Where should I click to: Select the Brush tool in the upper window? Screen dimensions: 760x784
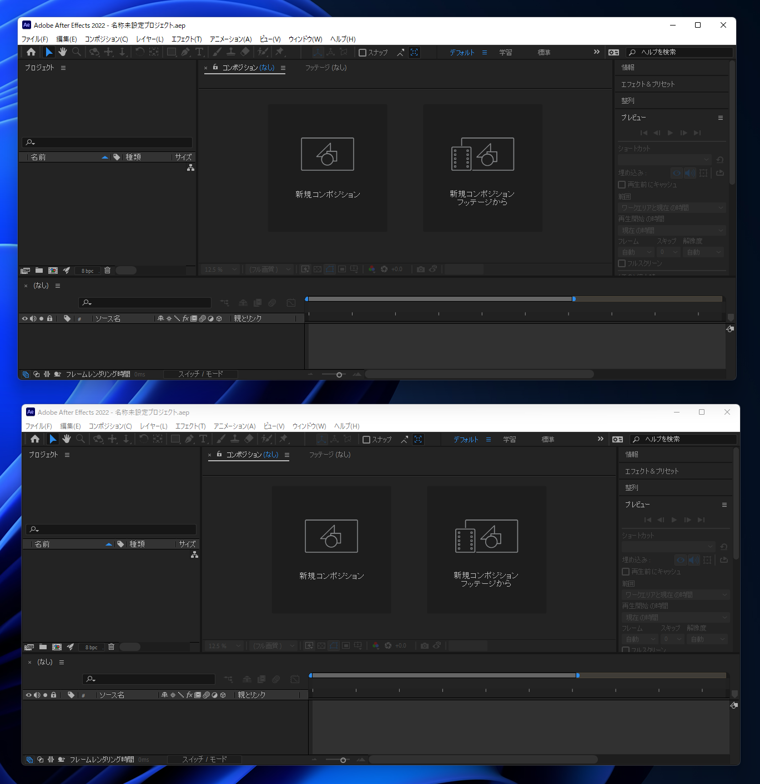(x=217, y=52)
